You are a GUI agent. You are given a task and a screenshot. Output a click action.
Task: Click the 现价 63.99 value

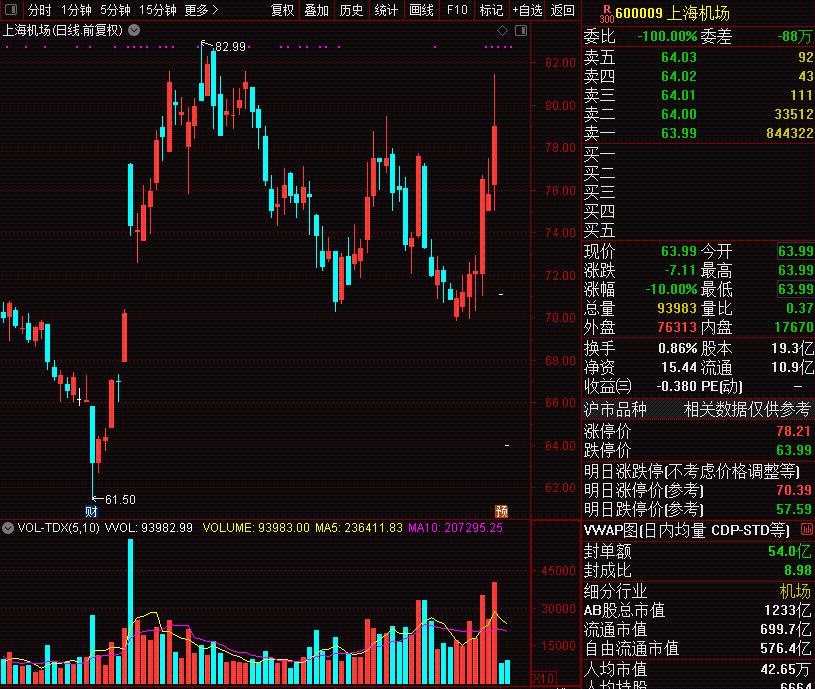678,251
